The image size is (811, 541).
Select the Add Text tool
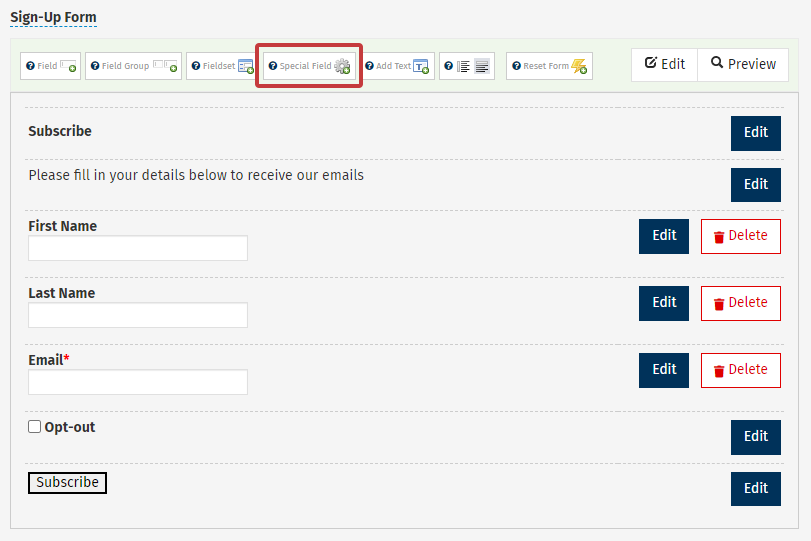tap(397, 66)
